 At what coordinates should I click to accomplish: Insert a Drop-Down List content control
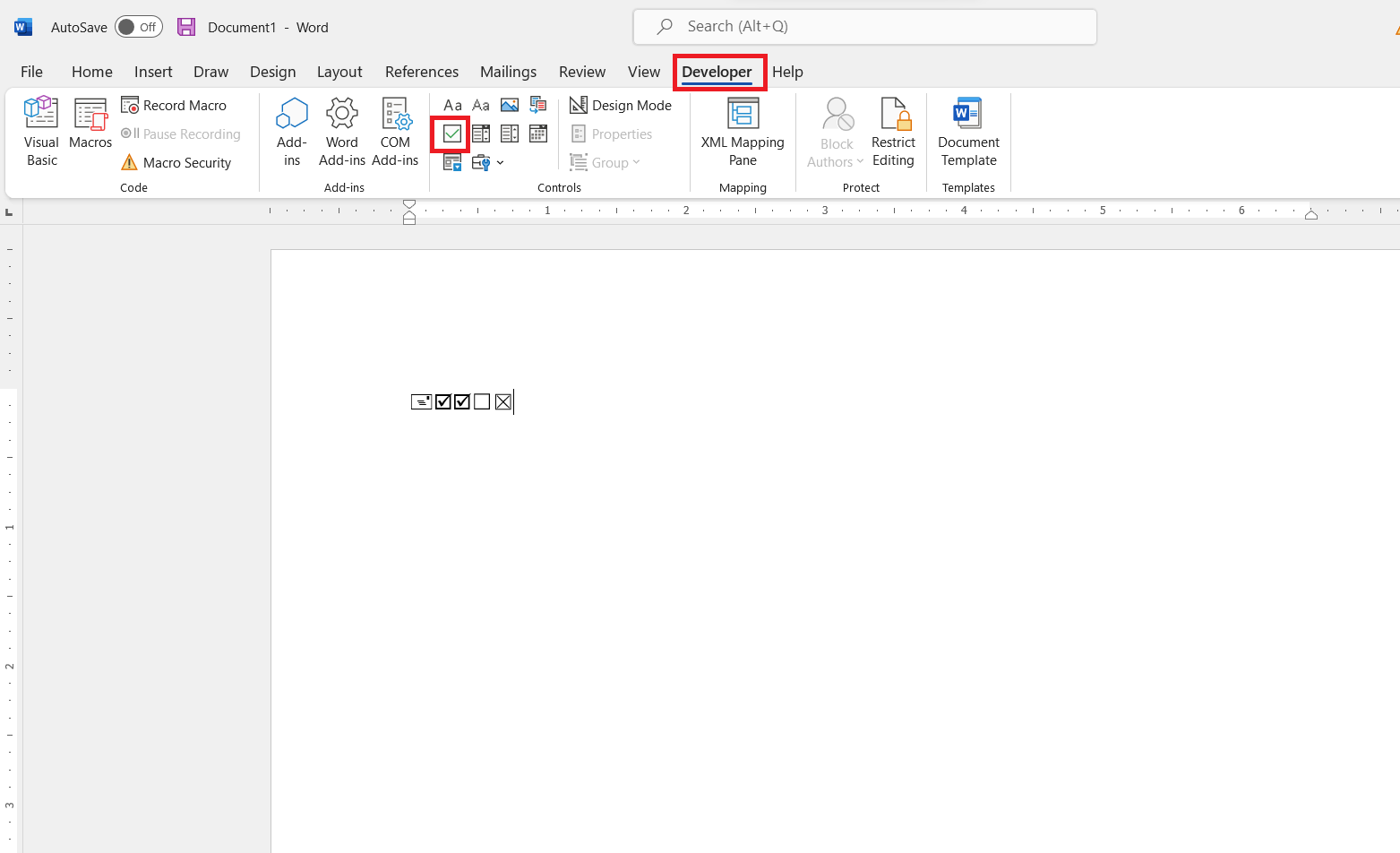(510, 134)
